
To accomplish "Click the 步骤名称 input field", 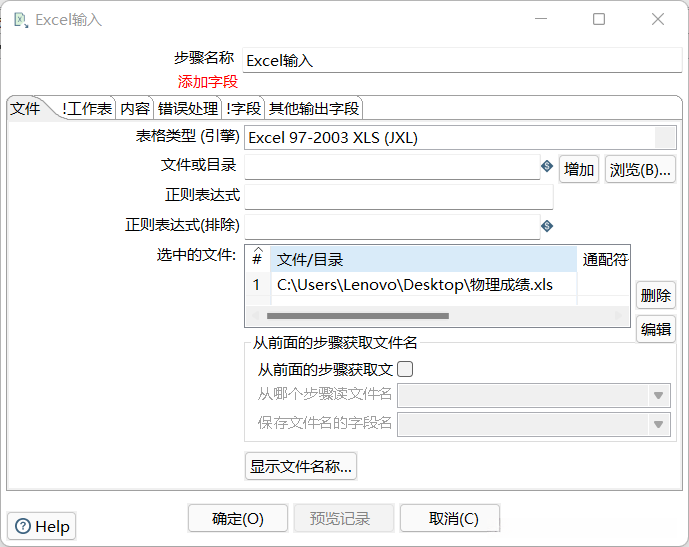I will coord(462,60).
